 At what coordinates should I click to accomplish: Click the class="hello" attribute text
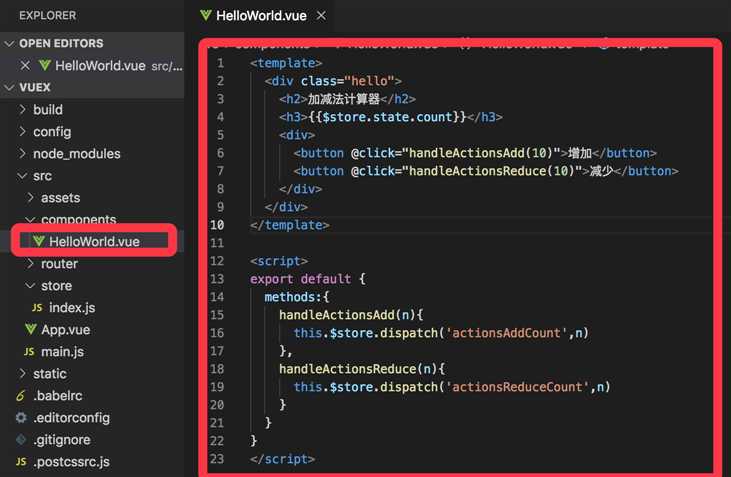pos(347,81)
